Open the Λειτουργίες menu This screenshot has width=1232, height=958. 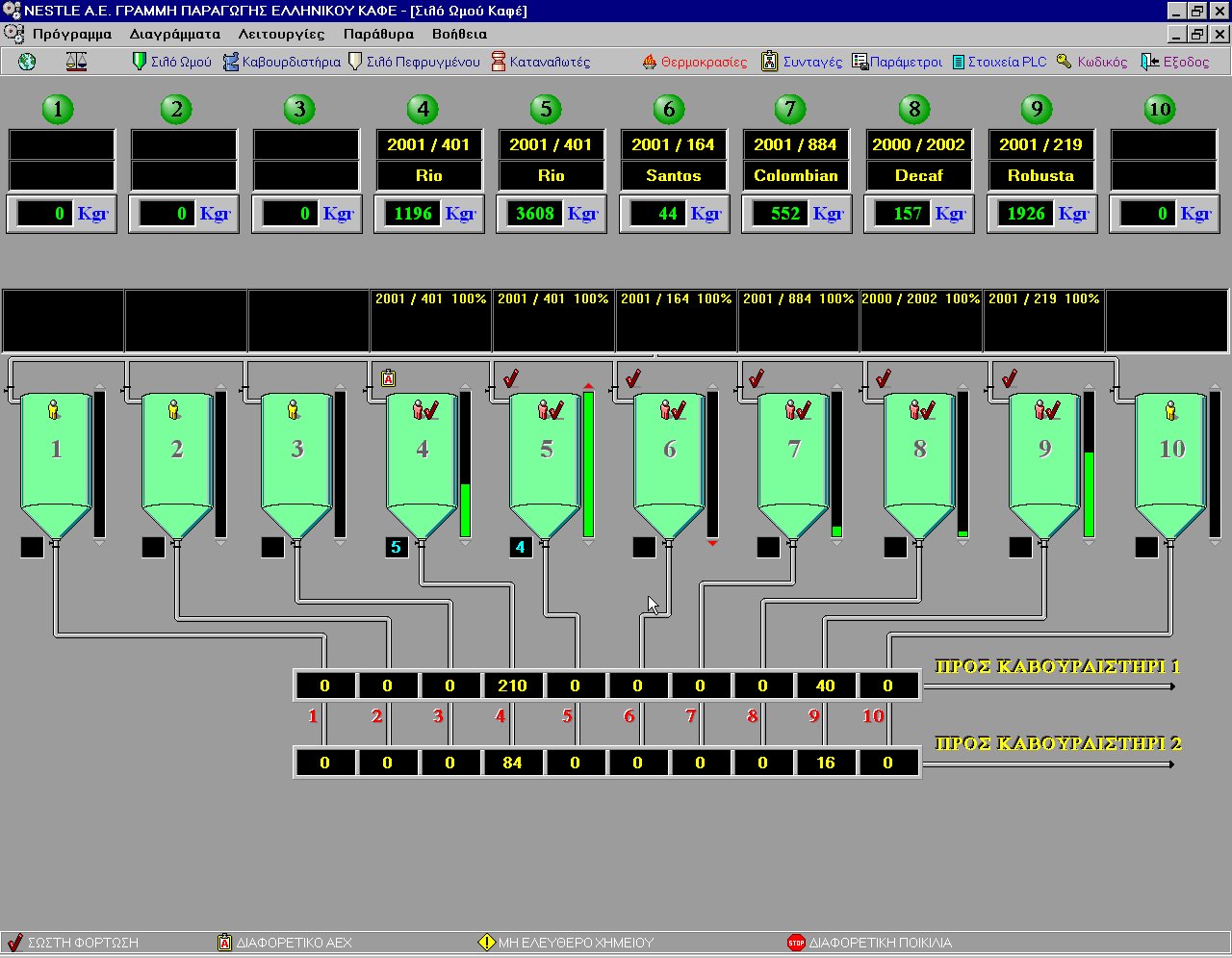point(281,34)
